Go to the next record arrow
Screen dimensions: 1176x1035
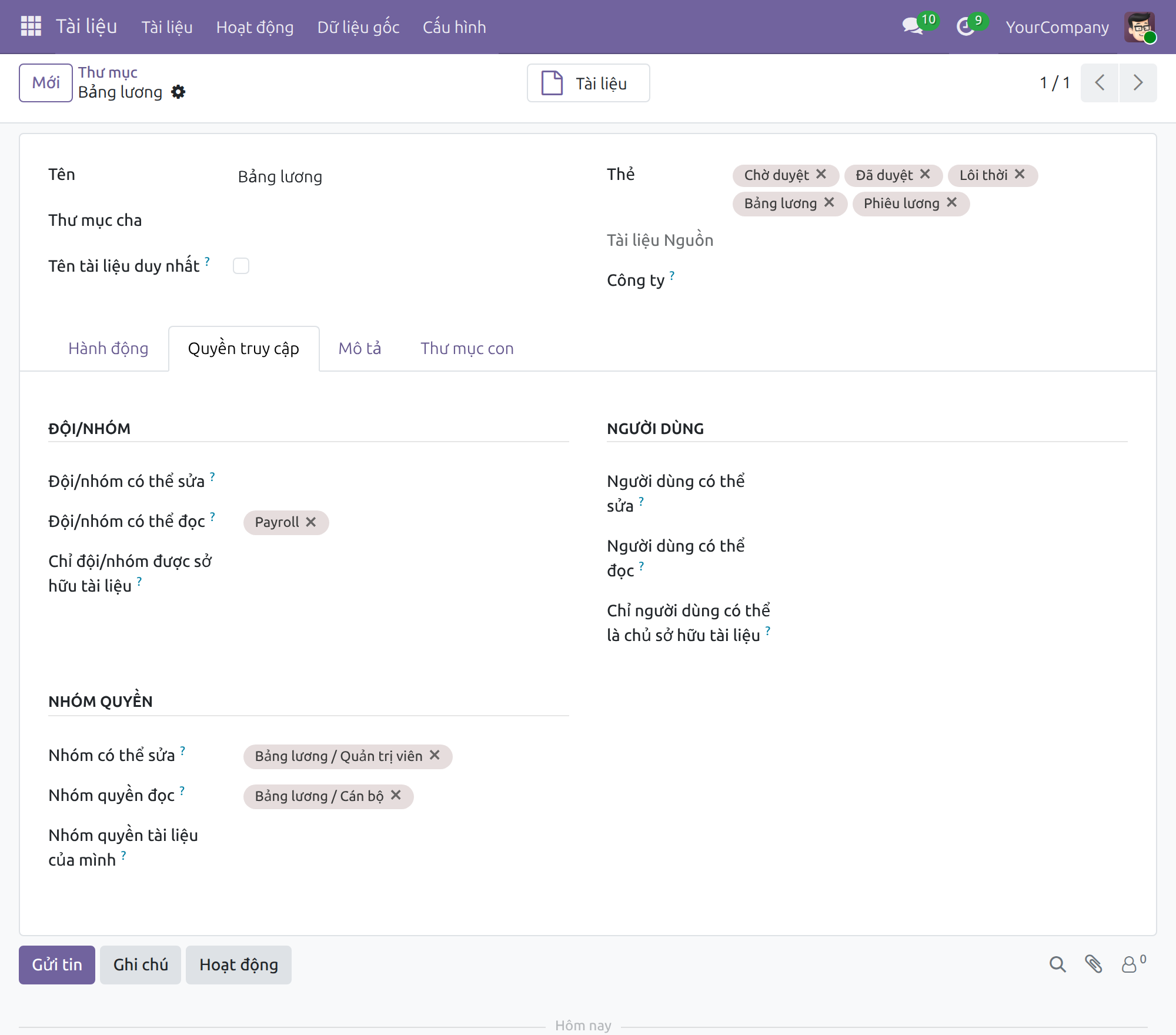(x=1138, y=83)
